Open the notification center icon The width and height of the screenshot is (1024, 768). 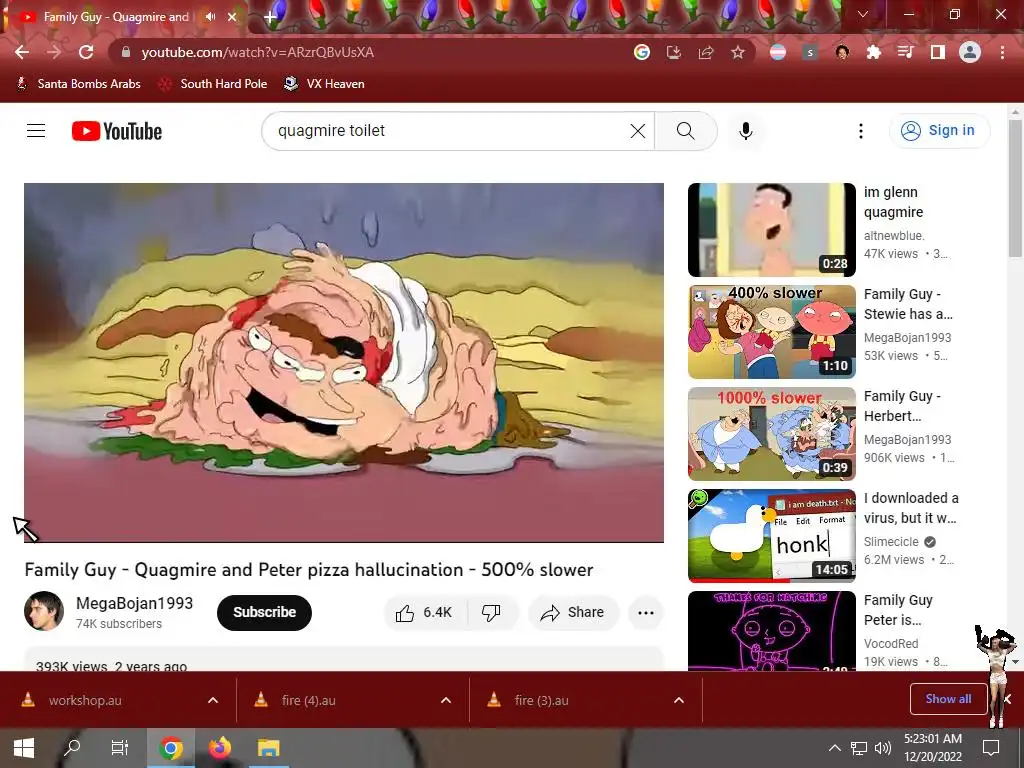point(991,748)
